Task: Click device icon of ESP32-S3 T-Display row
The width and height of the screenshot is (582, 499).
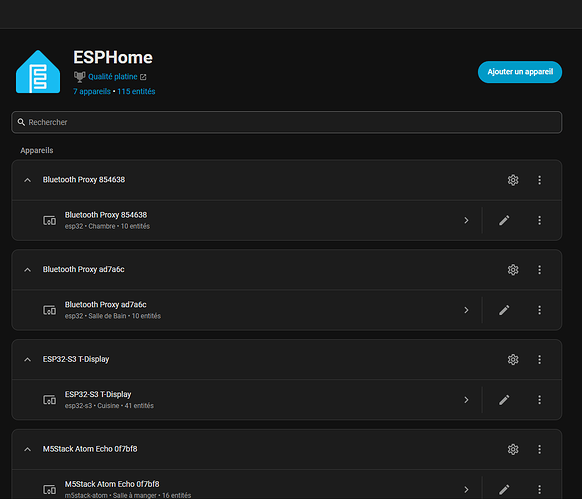Action: tap(50, 400)
